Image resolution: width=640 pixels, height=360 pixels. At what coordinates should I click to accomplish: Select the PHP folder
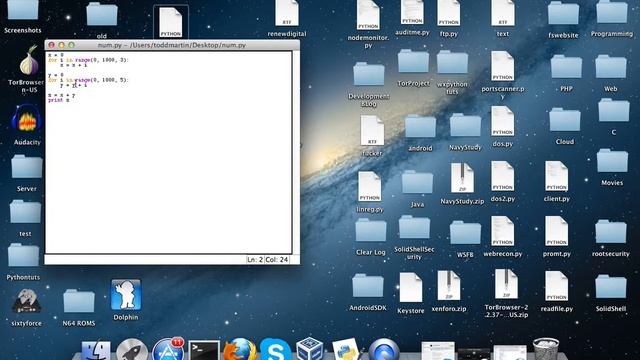566,67
